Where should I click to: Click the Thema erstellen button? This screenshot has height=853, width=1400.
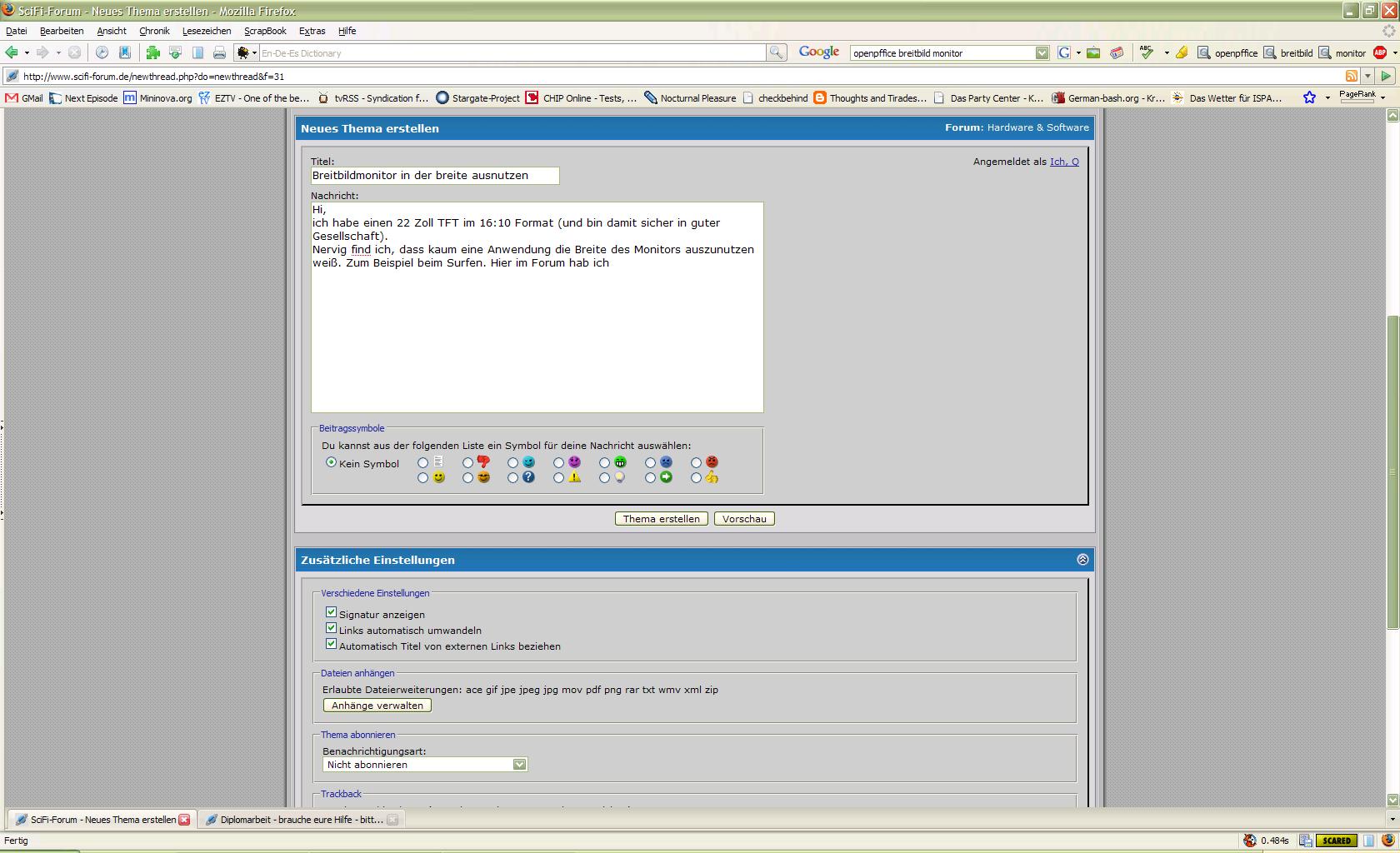[x=662, y=519]
